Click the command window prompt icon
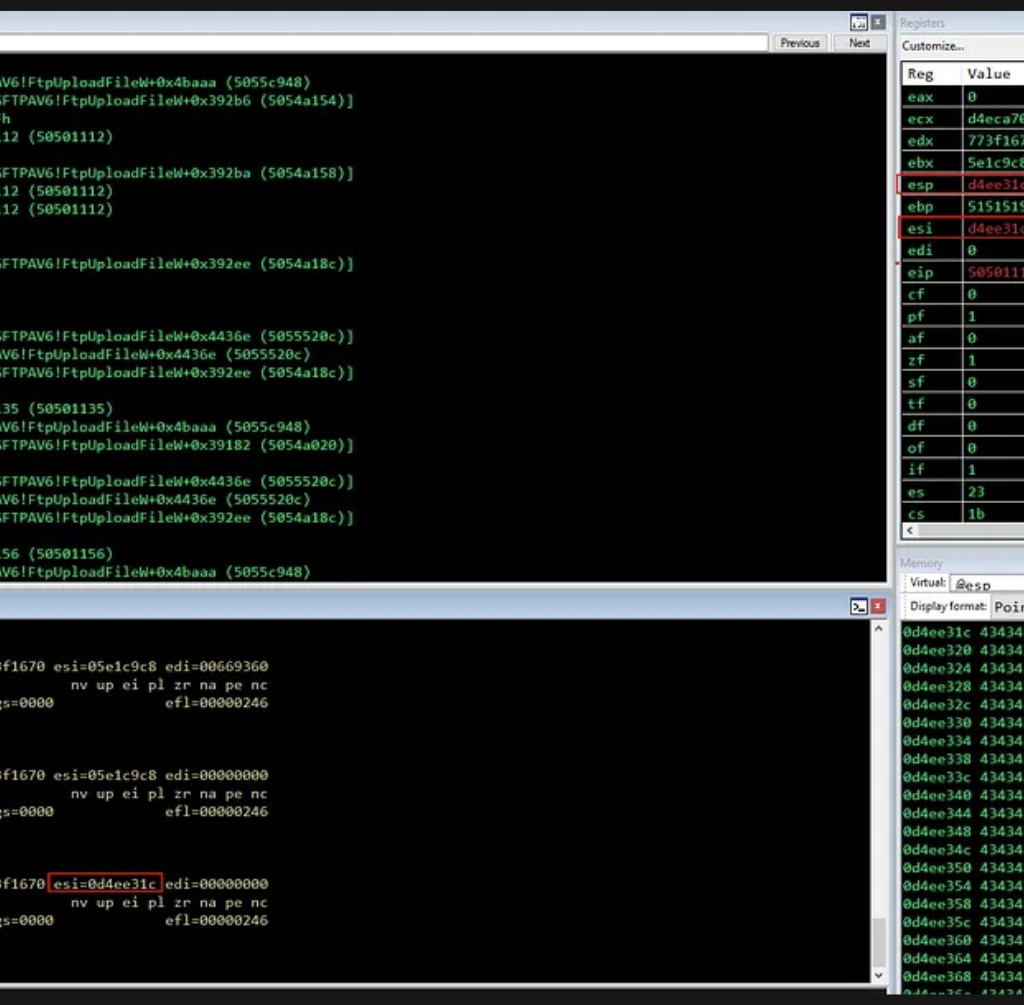The width and height of the screenshot is (1024, 1005). click(859, 606)
